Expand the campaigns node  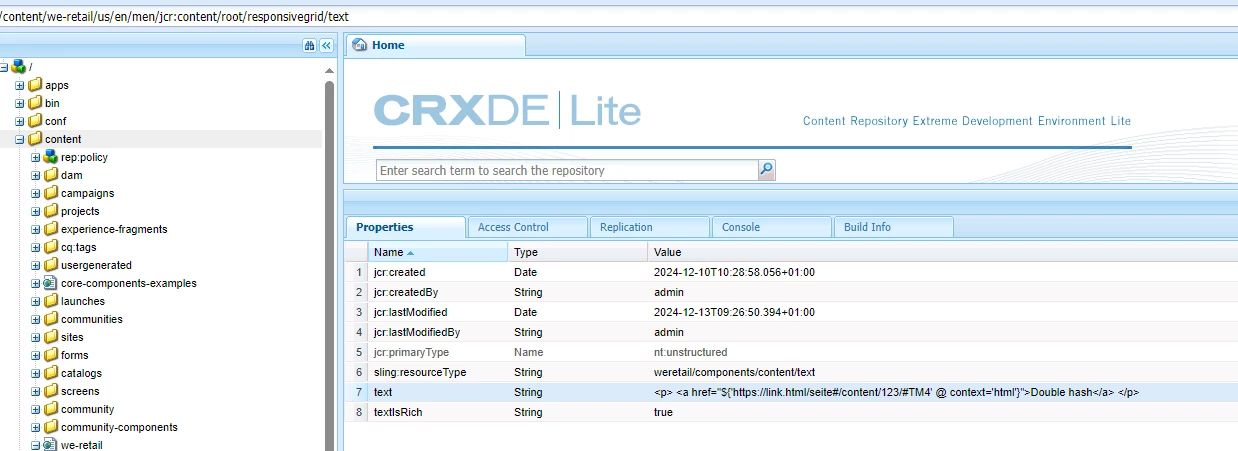[x=36, y=193]
